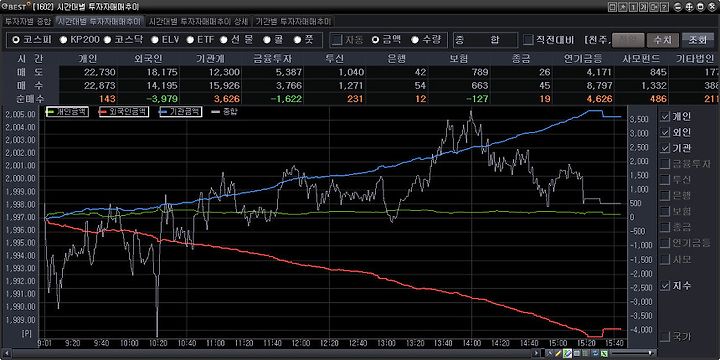Open the 시간대별 투자자매매추이 tab
The image size is (720, 360).
tap(99, 21)
